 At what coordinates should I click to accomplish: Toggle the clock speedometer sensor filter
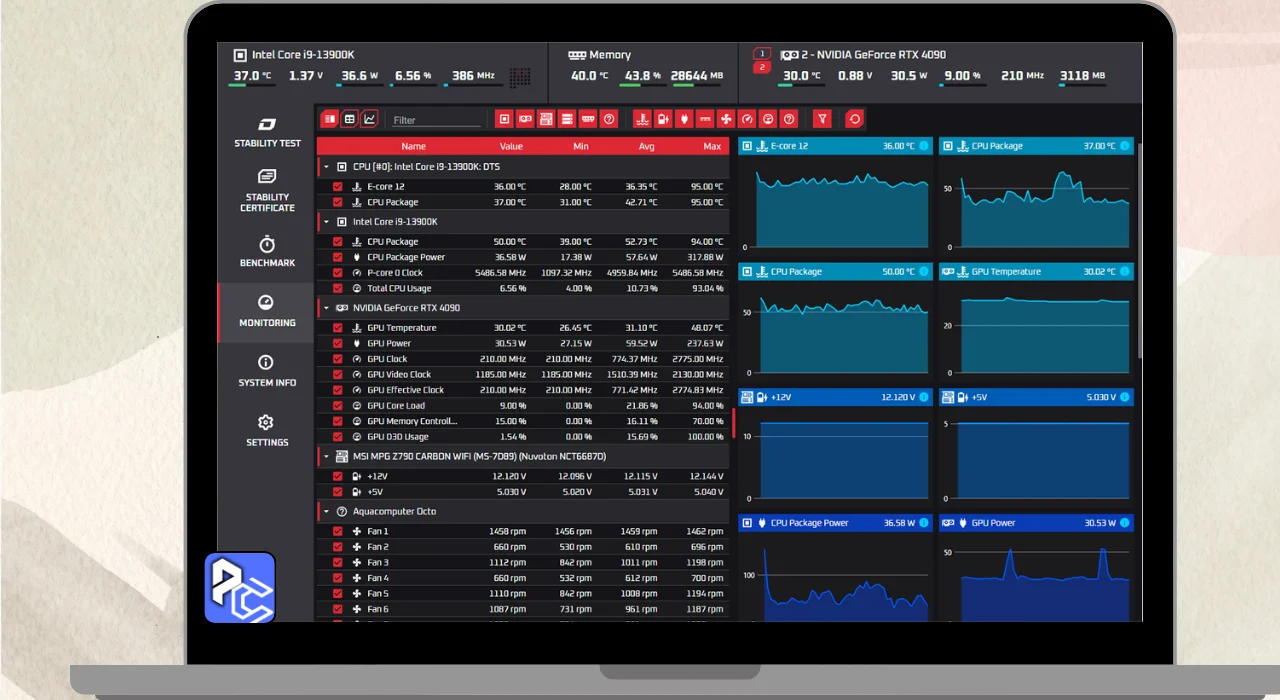pyautogui.click(x=747, y=119)
